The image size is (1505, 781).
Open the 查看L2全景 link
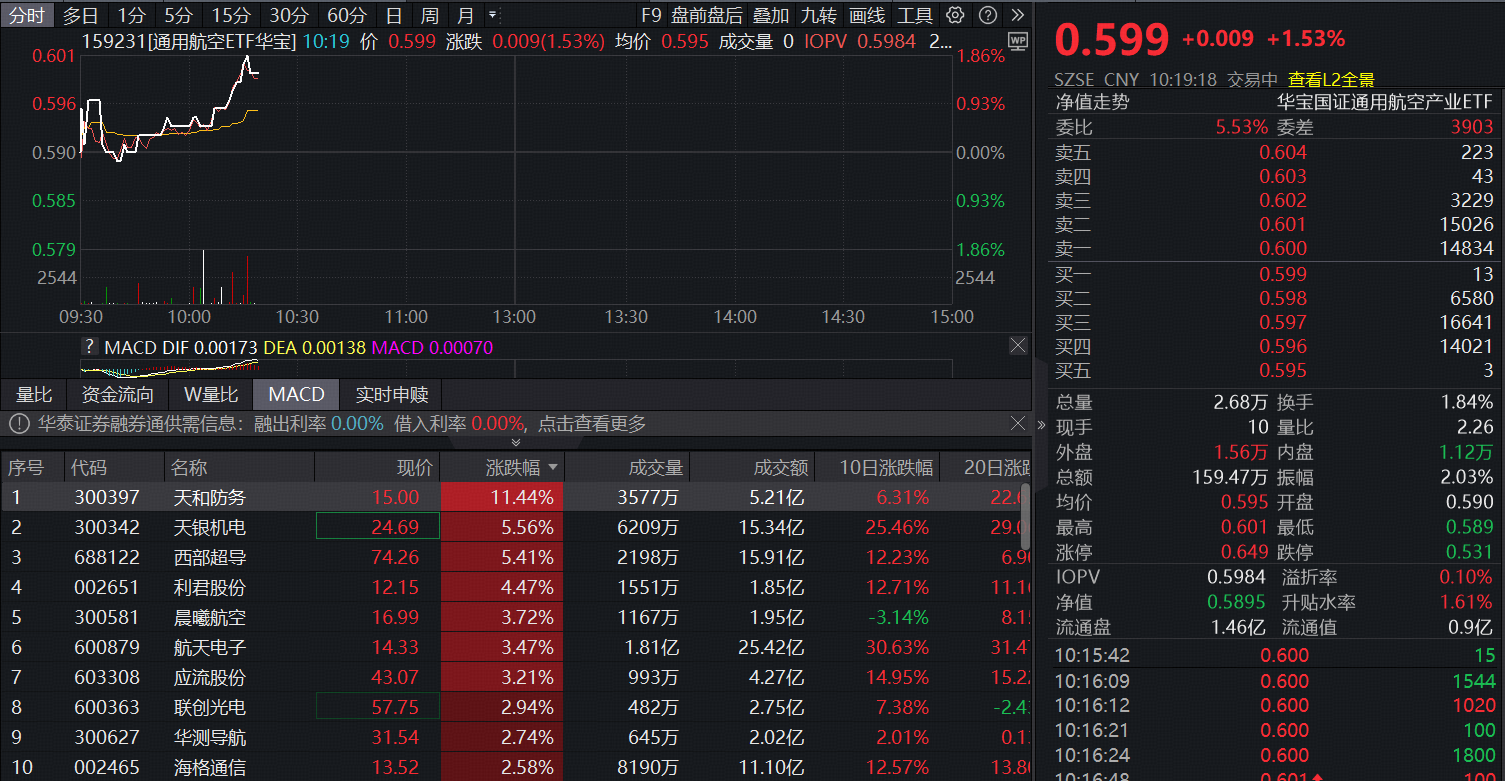(1334, 78)
